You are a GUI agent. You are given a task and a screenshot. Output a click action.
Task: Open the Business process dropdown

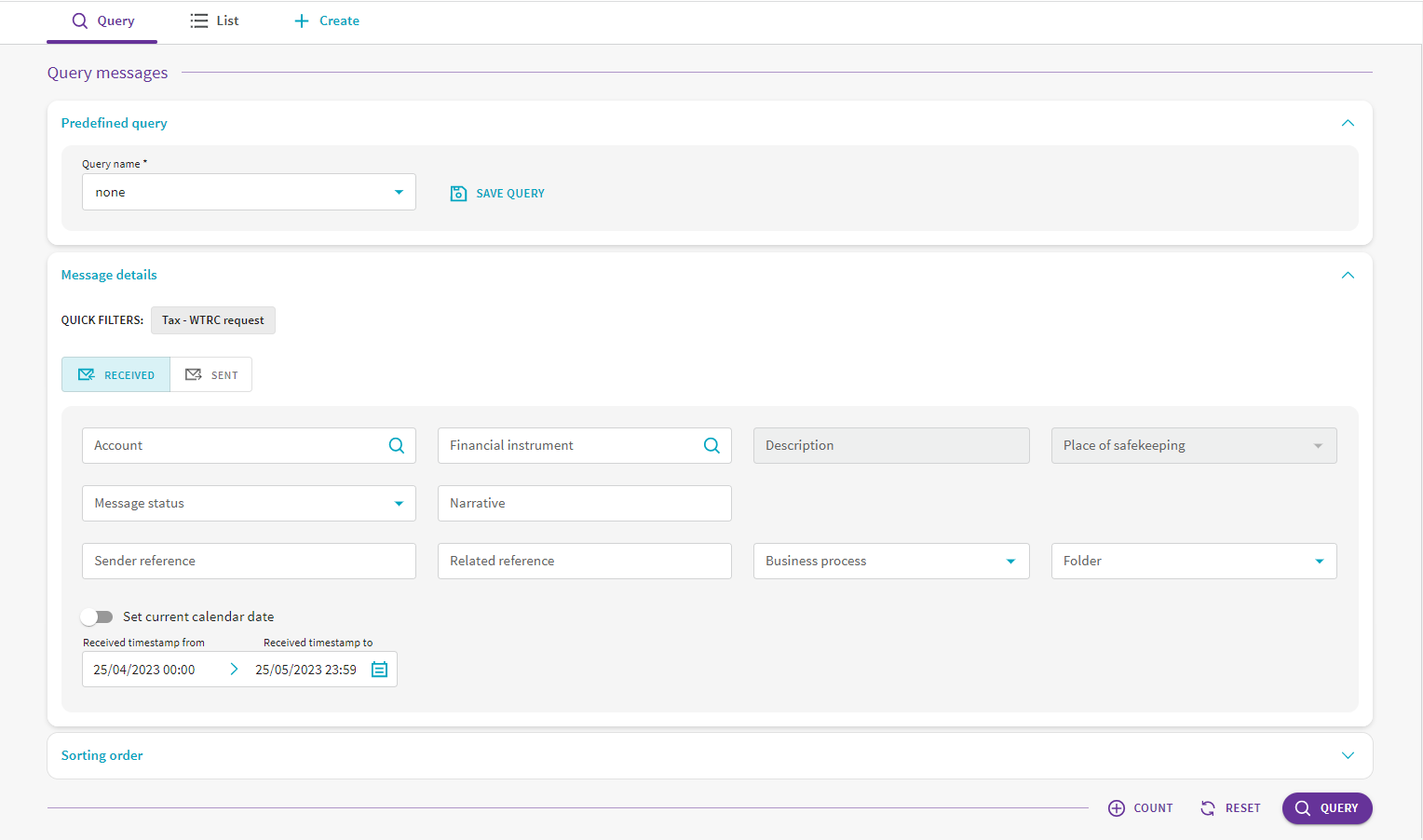[x=890, y=562]
